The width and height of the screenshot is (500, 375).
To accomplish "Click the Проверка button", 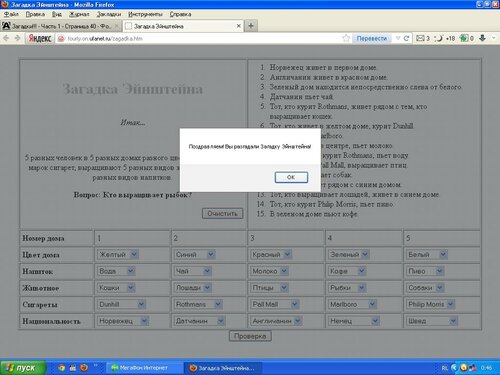I will point(250,336).
